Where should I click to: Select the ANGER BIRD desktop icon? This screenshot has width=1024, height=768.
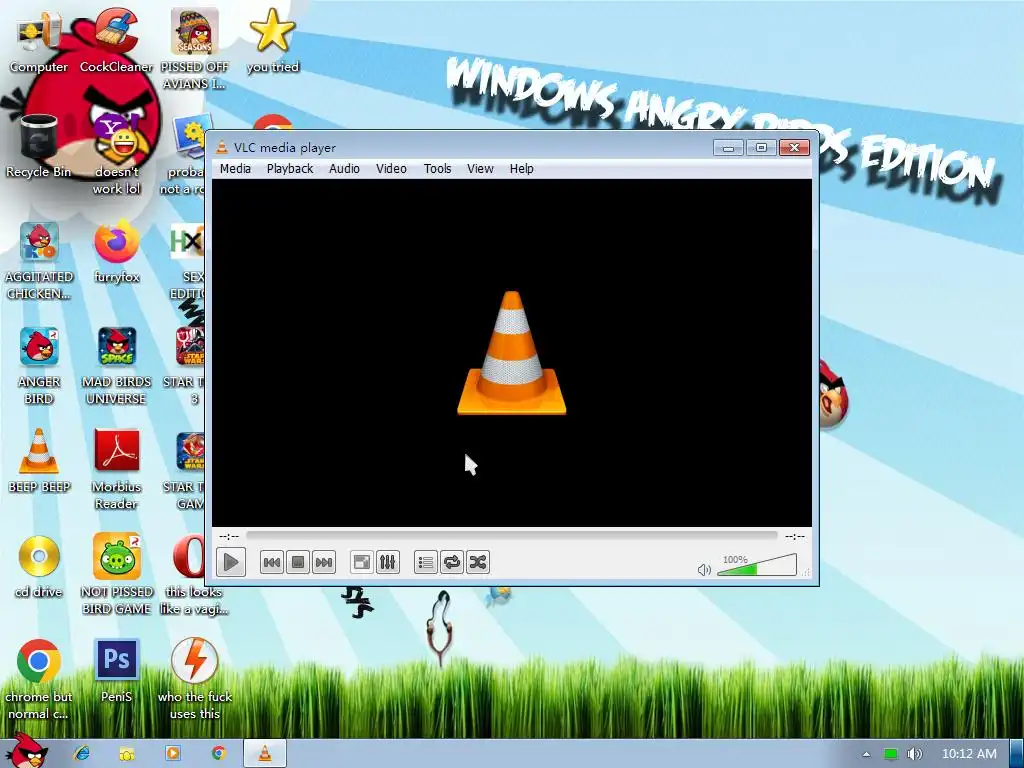(39, 364)
